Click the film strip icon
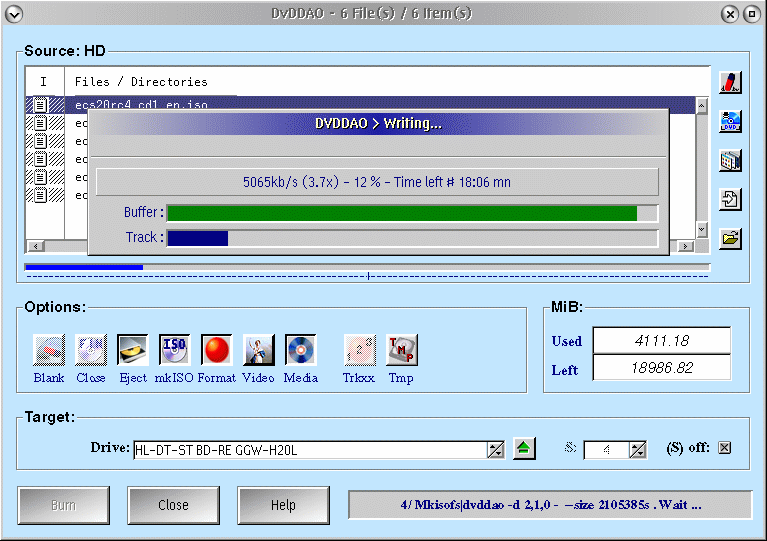 pyautogui.click(x=730, y=160)
